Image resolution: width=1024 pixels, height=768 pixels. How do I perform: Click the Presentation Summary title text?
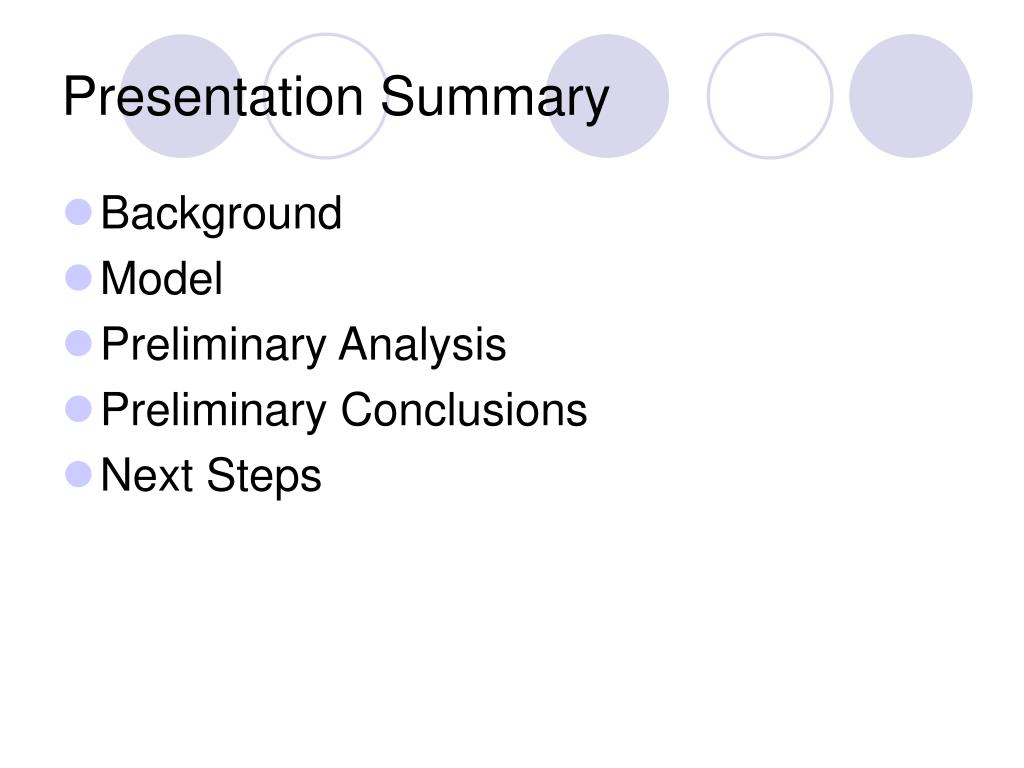336,98
